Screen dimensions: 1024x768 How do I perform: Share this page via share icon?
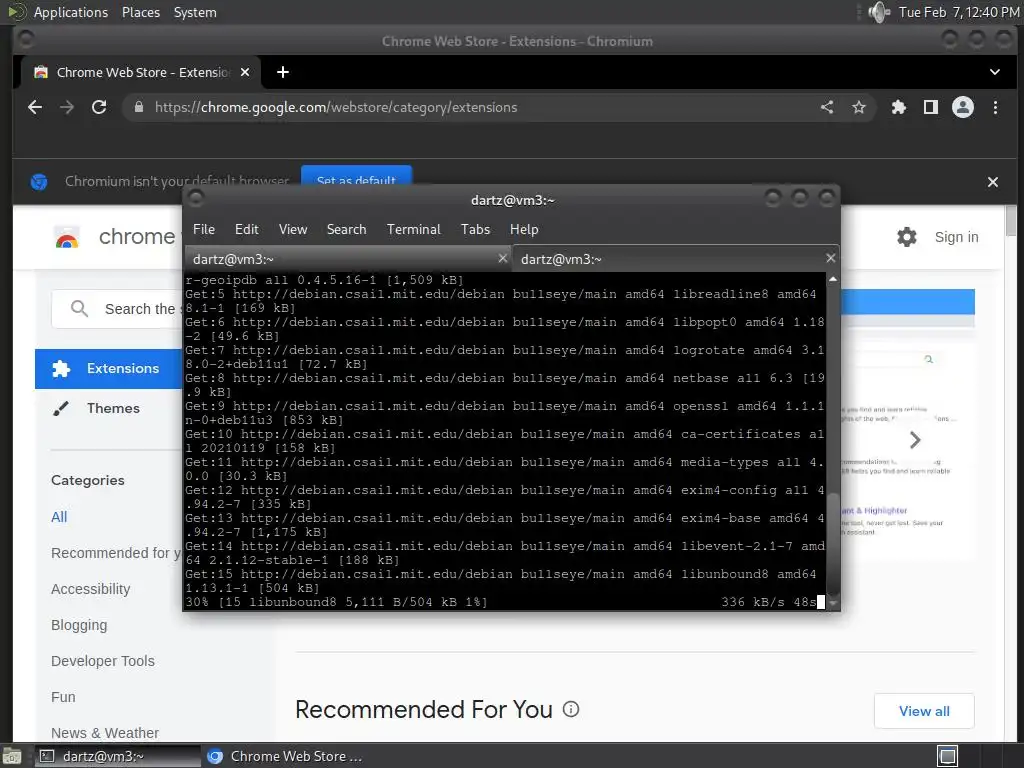click(x=827, y=107)
